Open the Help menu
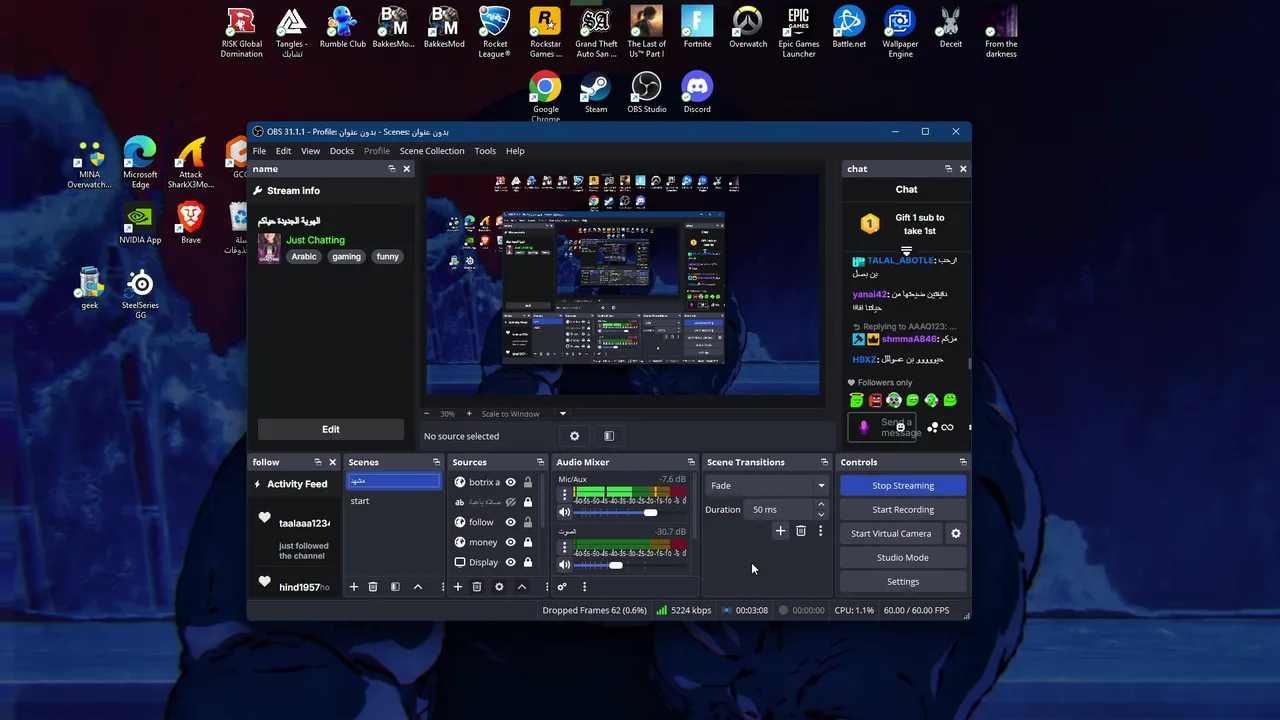The height and width of the screenshot is (720, 1280). [515, 151]
